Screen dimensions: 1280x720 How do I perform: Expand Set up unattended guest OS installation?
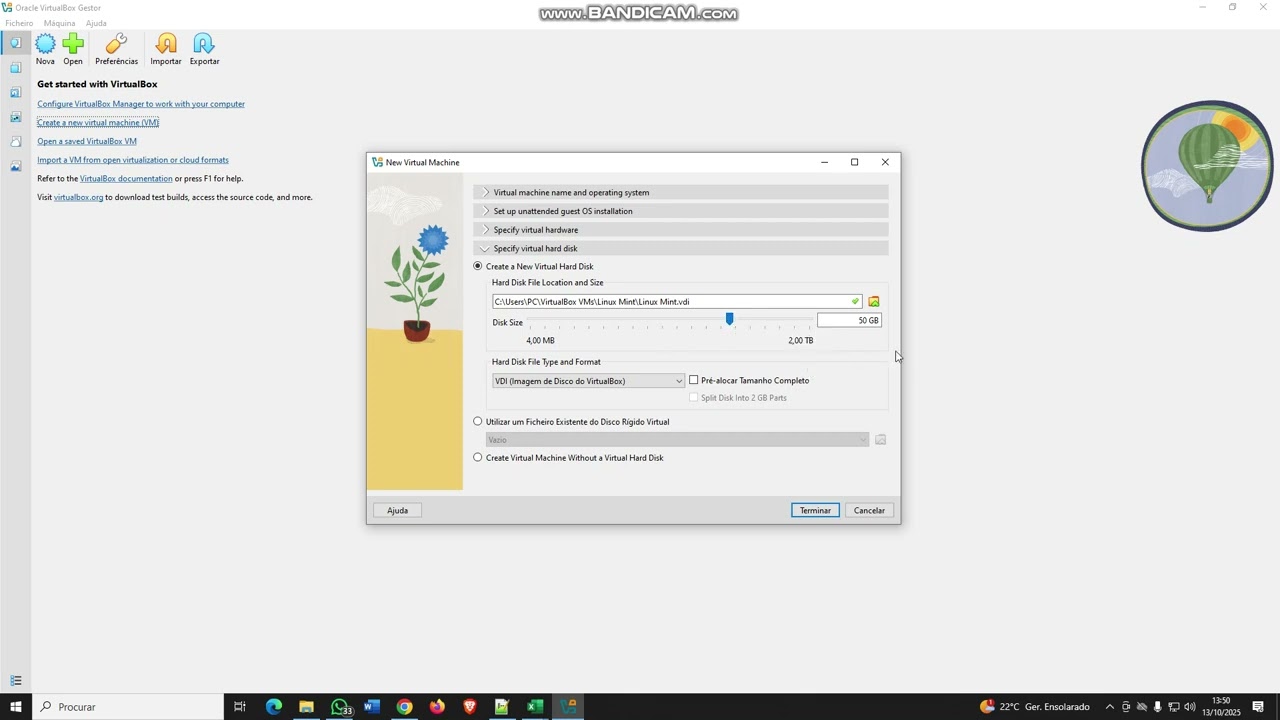681,211
